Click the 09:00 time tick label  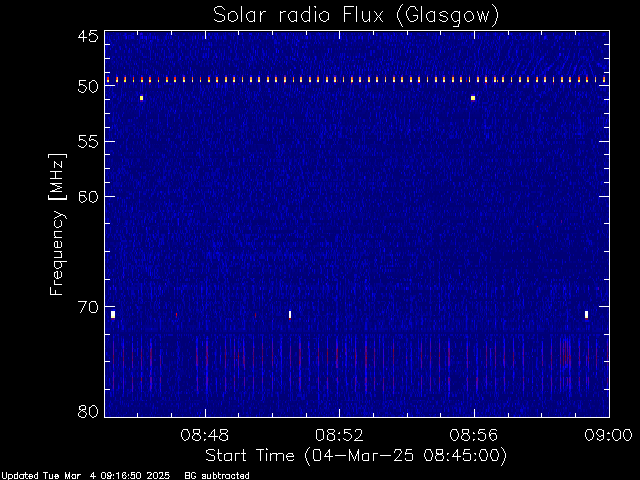tap(608, 435)
